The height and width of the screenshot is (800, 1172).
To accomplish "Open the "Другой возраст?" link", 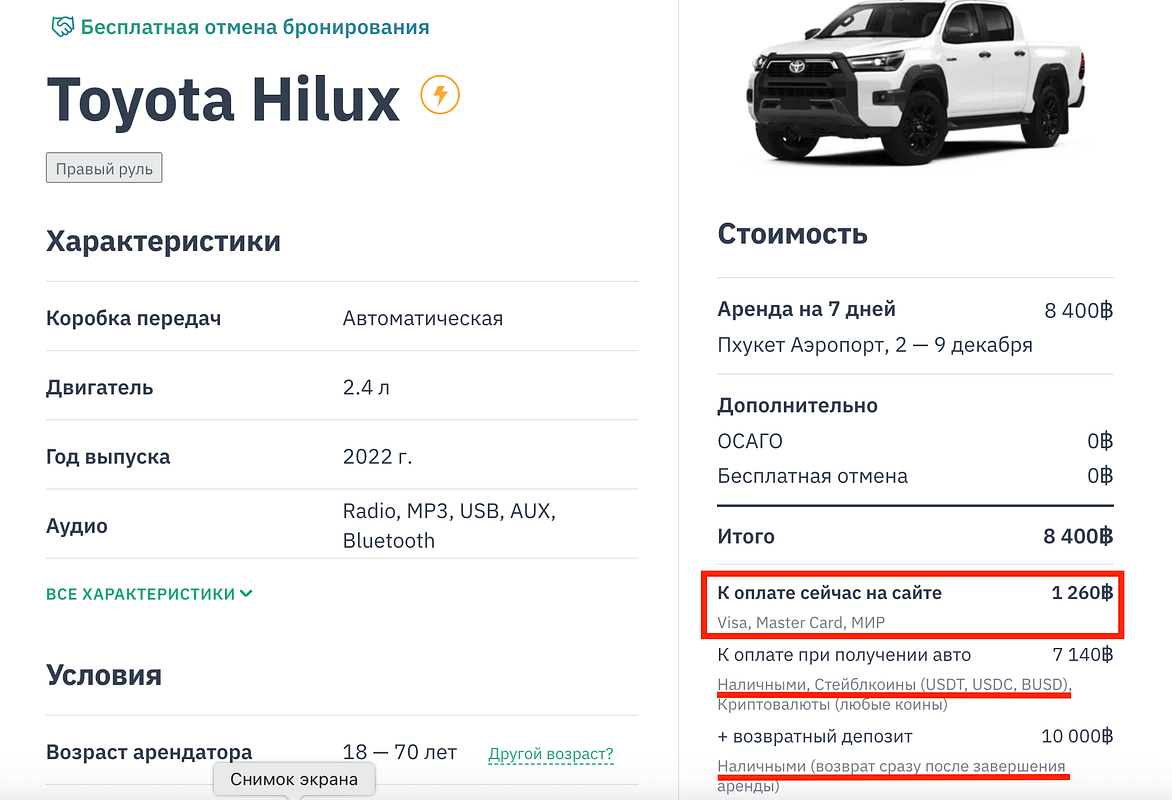I will pyautogui.click(x=550, y=754).
